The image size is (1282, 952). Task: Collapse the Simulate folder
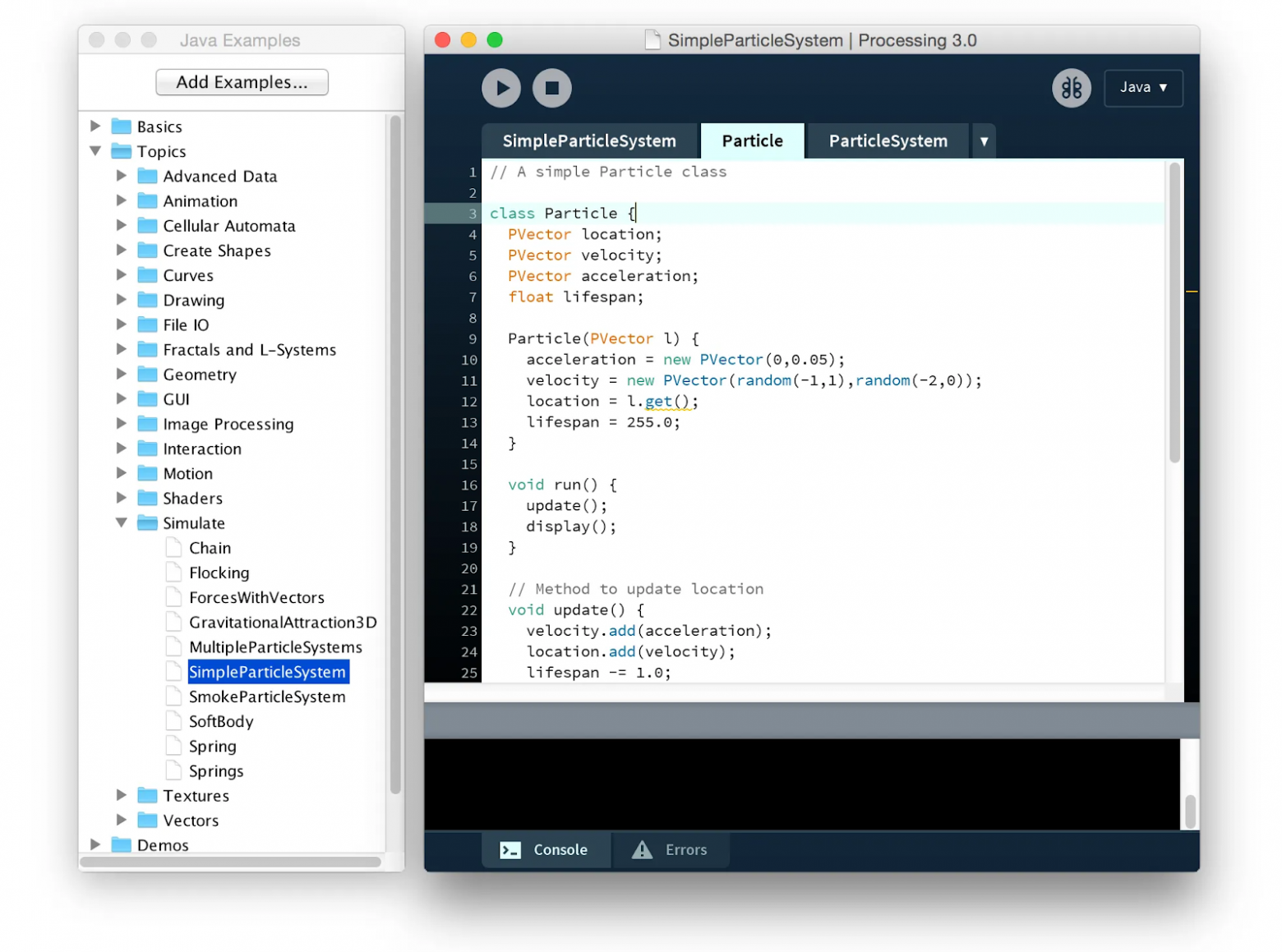122,522
